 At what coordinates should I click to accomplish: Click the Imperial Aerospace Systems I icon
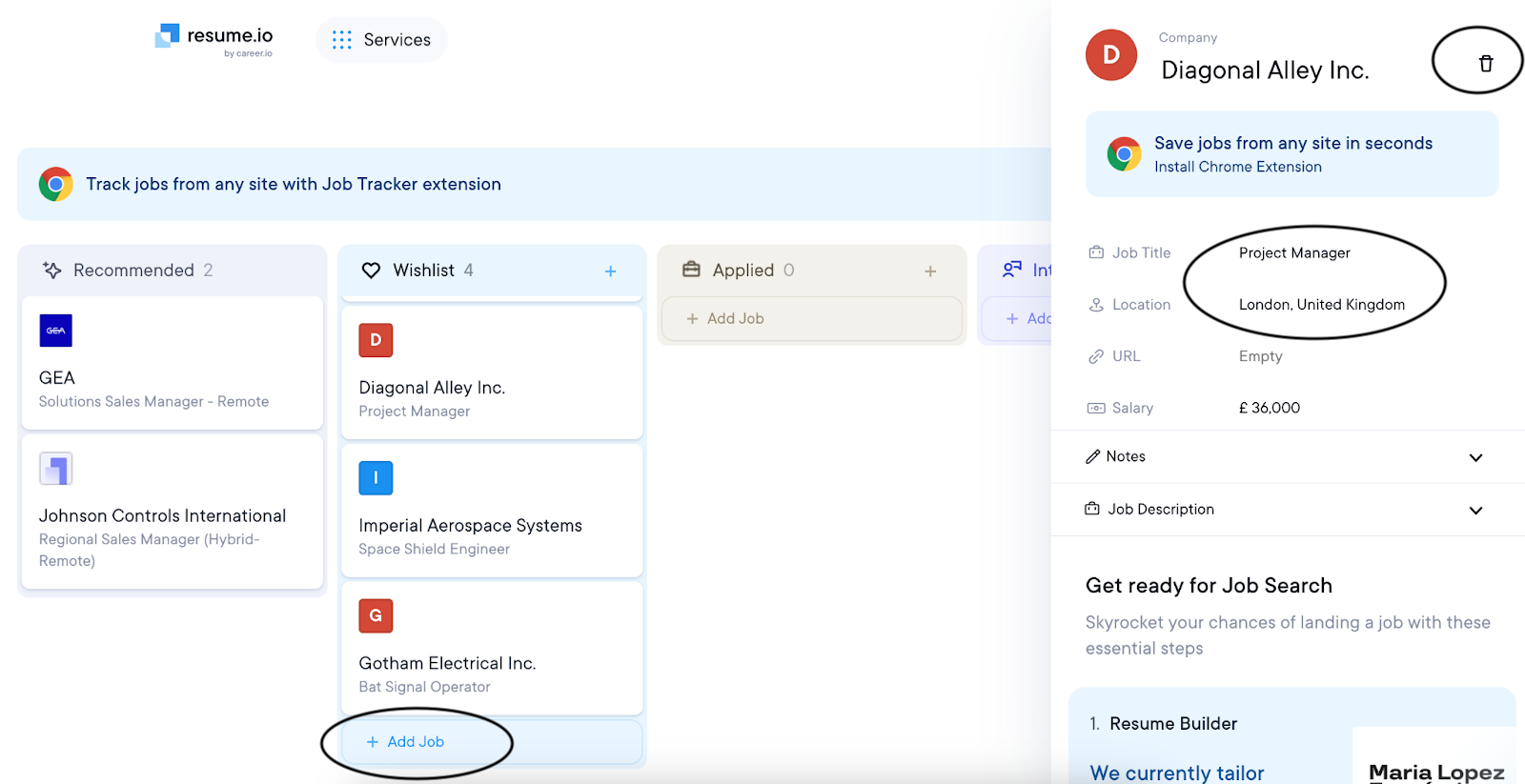376,478
